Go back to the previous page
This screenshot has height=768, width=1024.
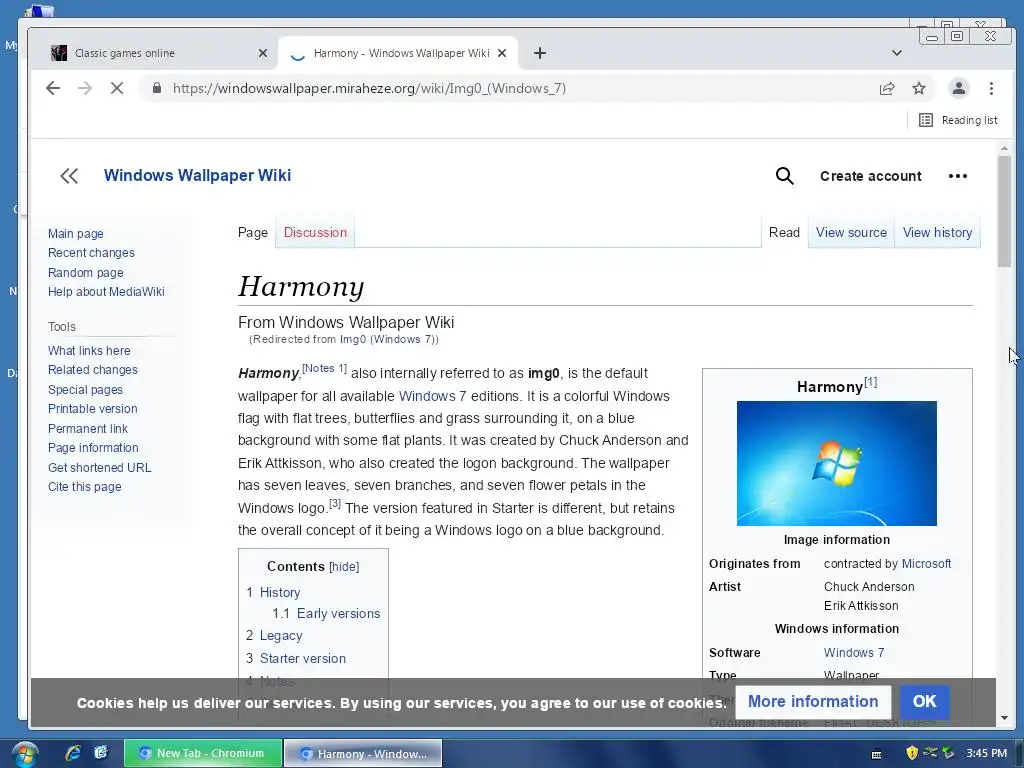pyautogui.click(x=53, y=88)
